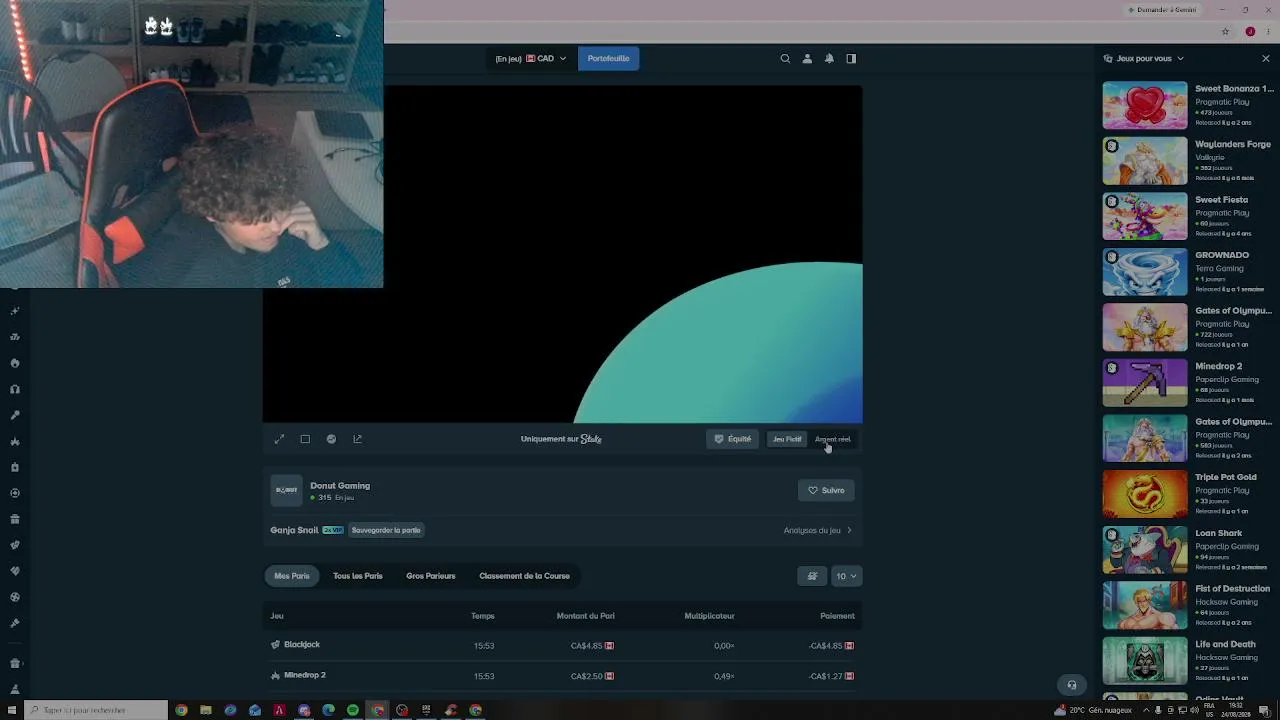
Task: Click the Windows Start button
Action: point(13,710)
